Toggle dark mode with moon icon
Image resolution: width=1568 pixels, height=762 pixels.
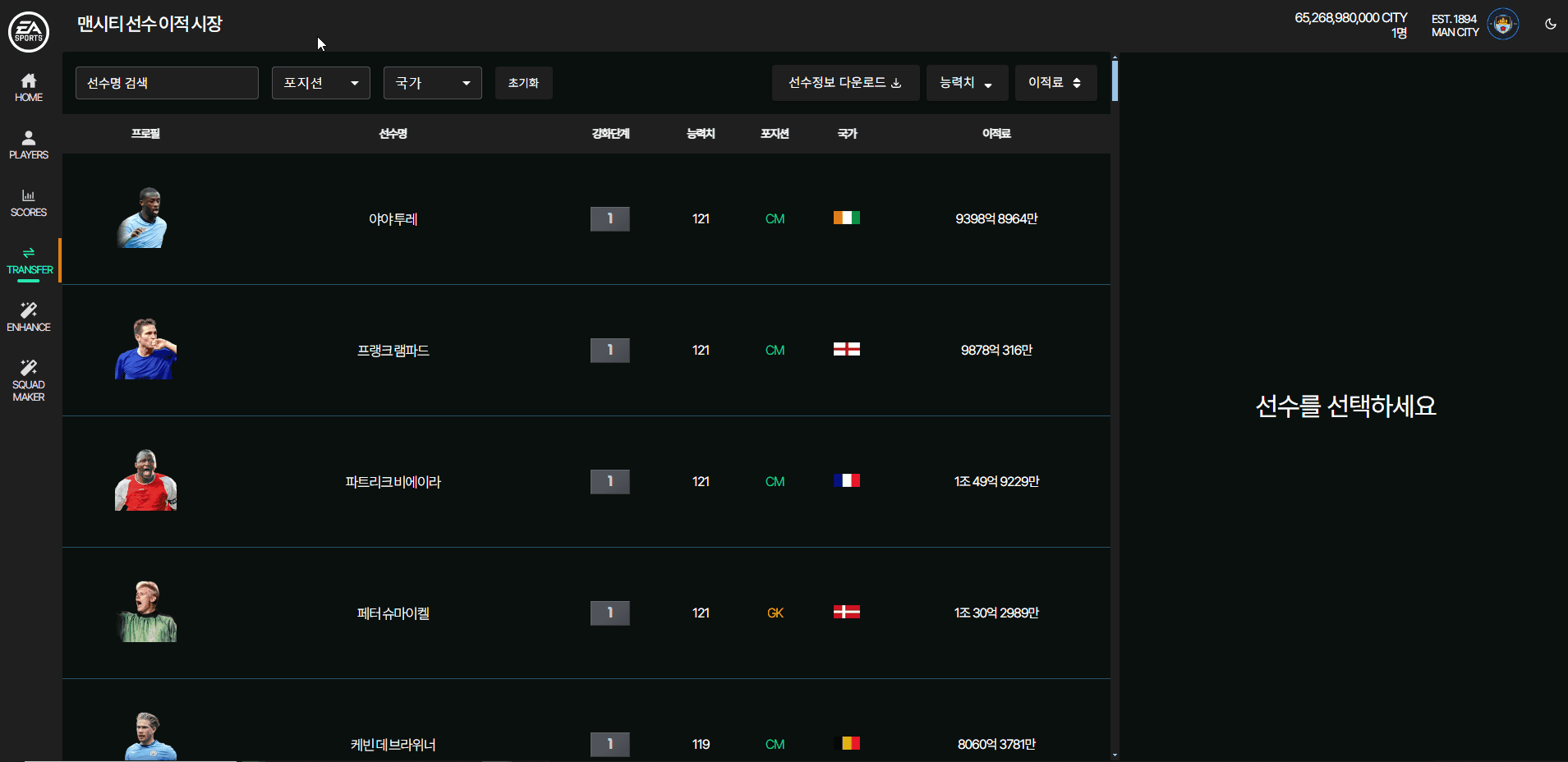point(1550,25)
